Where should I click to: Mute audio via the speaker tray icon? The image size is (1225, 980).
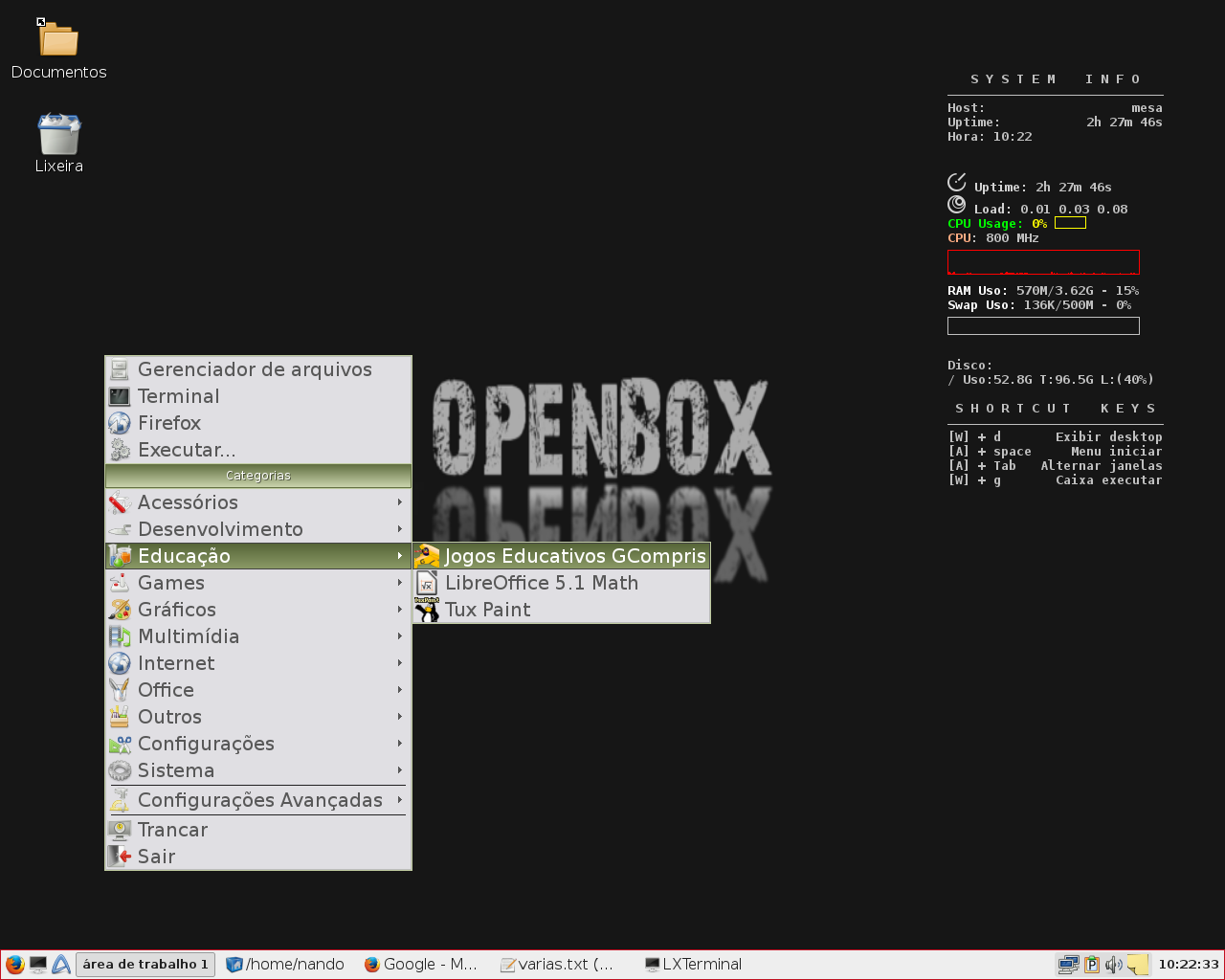pos(1113,964)
